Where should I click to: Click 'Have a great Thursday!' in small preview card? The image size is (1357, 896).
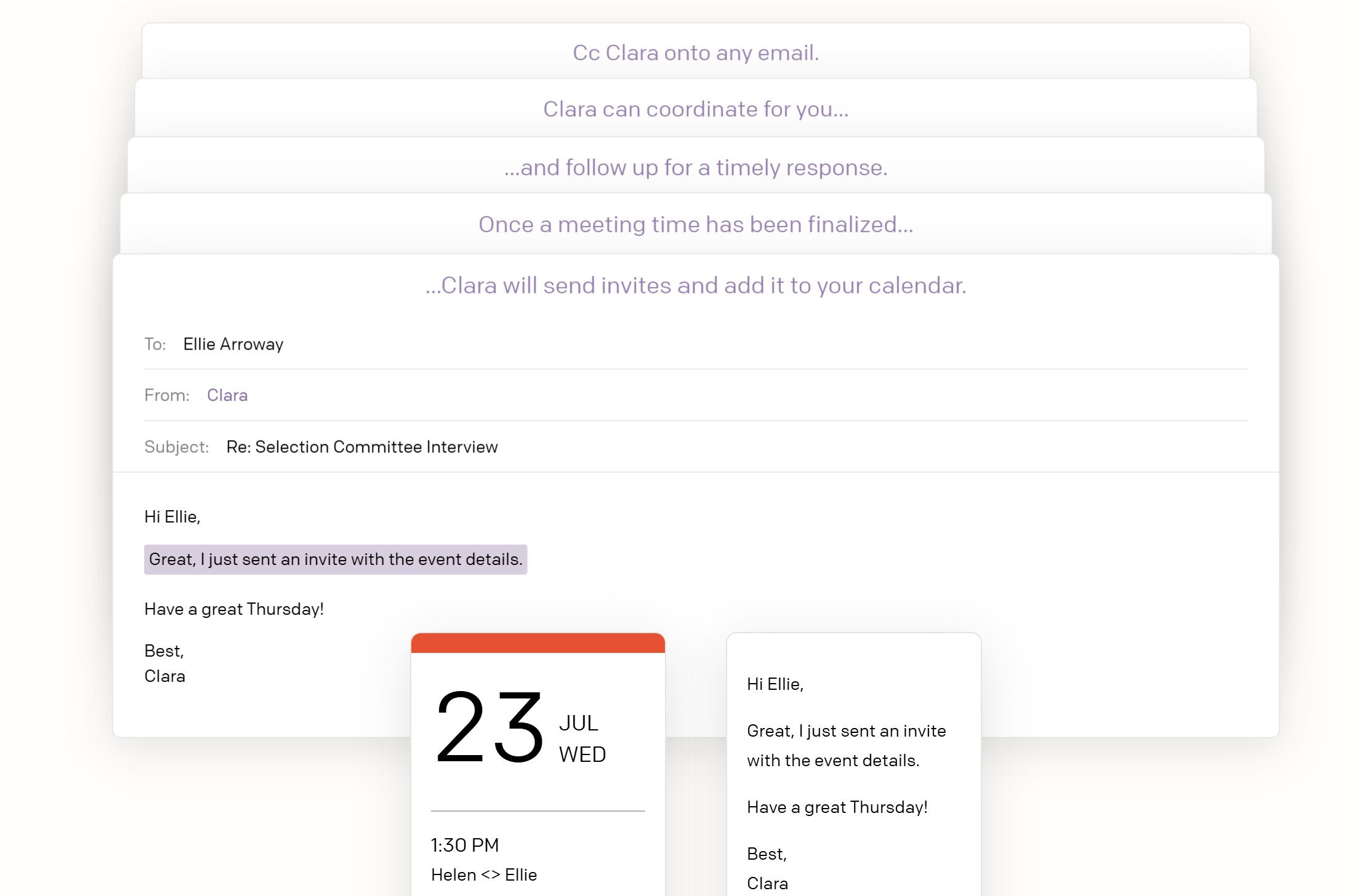click(x=837, y=807)
